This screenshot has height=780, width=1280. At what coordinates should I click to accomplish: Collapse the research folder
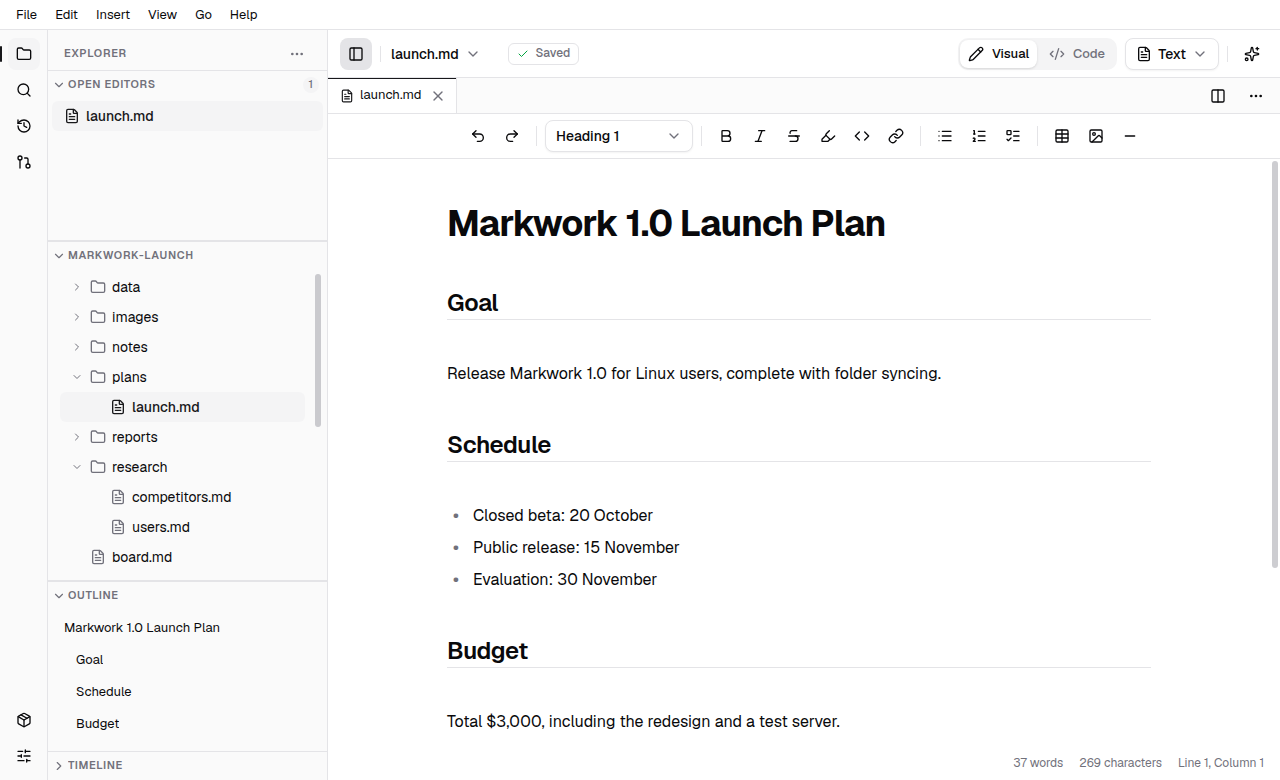tap(77, 467)
